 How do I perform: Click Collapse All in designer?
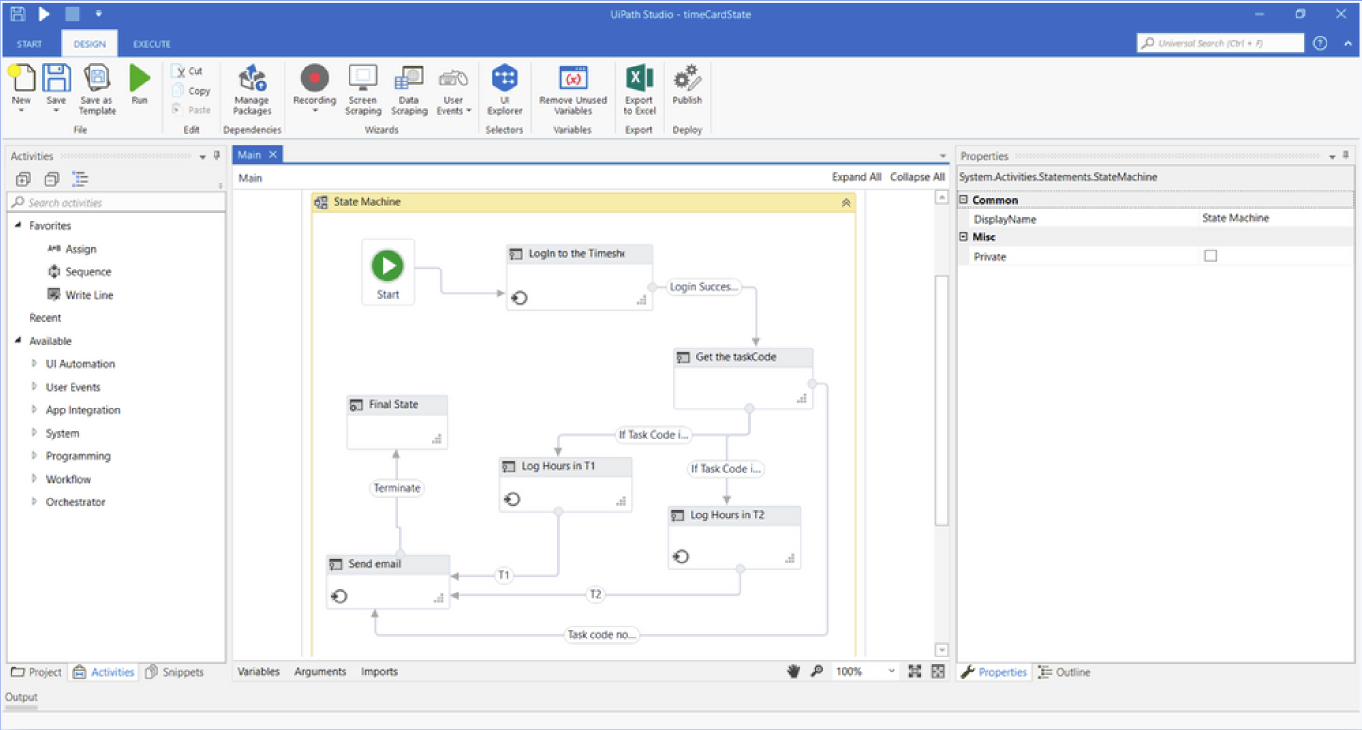pos(917,177)
